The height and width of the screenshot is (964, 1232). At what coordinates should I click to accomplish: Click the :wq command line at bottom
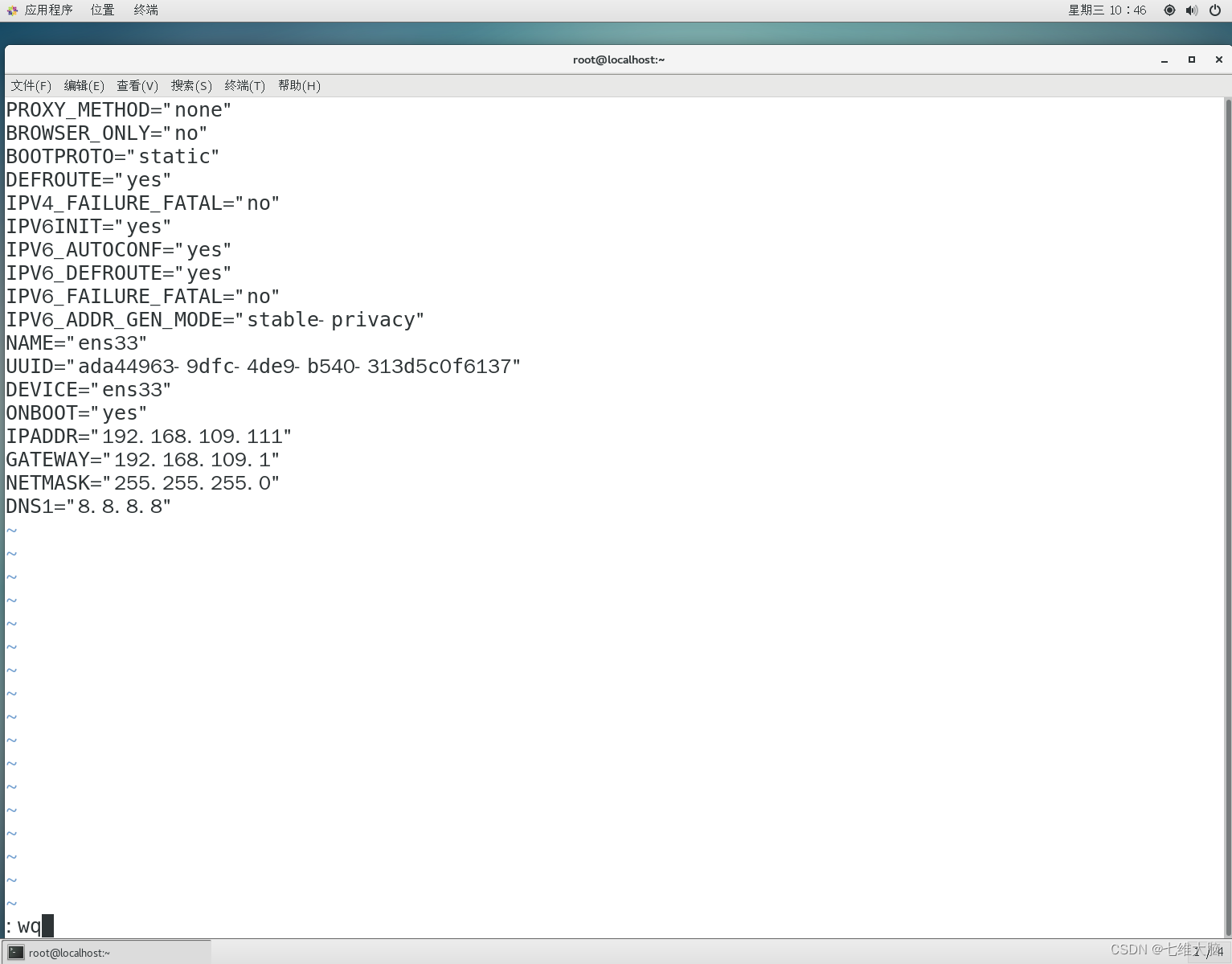(x=29, y=926)
